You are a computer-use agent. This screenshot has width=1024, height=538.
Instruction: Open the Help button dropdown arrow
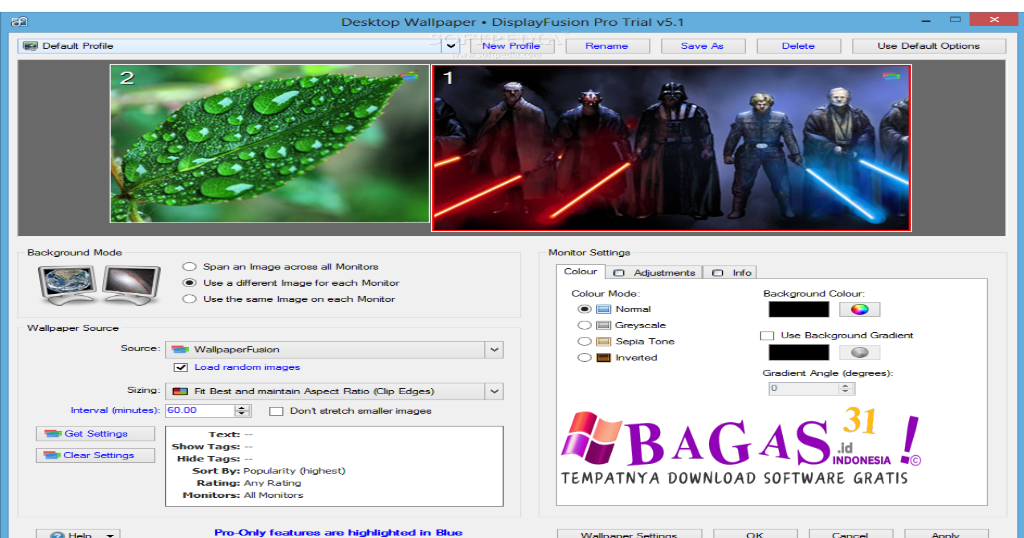coord(110,535)
